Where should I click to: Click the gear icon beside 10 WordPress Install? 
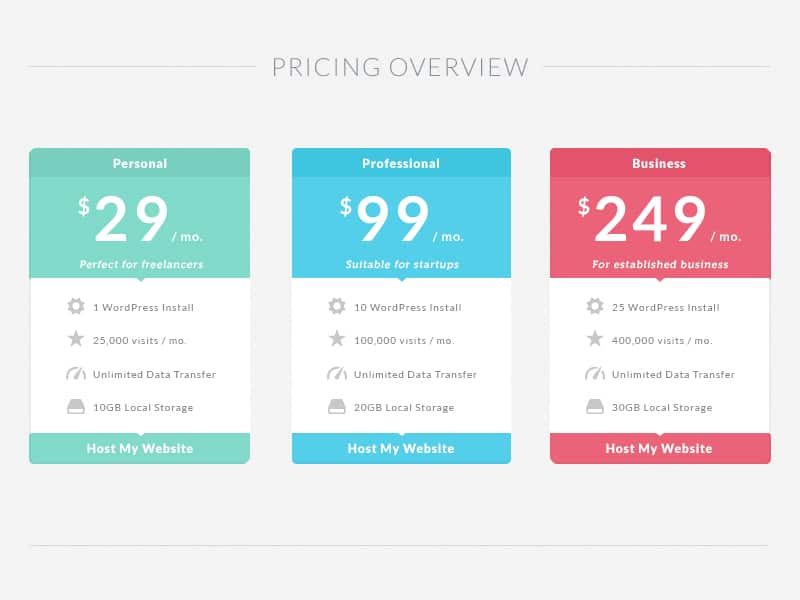(x=337, y=306)
